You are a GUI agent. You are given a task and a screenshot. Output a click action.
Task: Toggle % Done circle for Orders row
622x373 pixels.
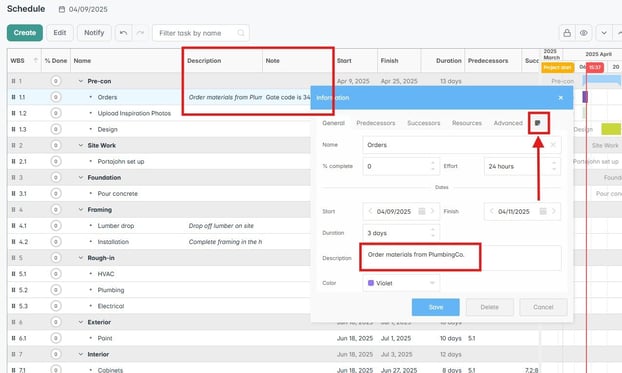point(56,97)
